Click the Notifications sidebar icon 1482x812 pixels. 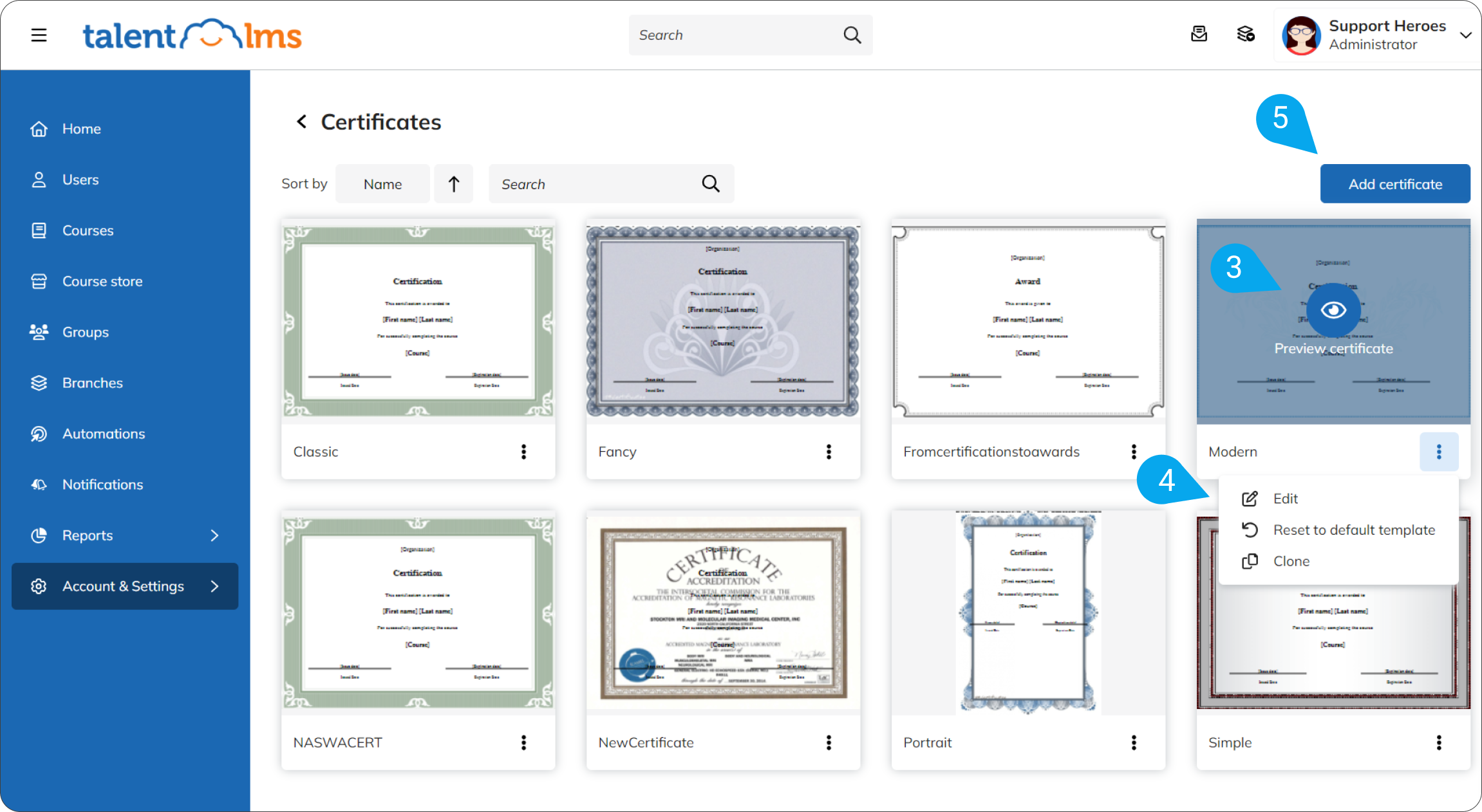click(x=39, y=484)
